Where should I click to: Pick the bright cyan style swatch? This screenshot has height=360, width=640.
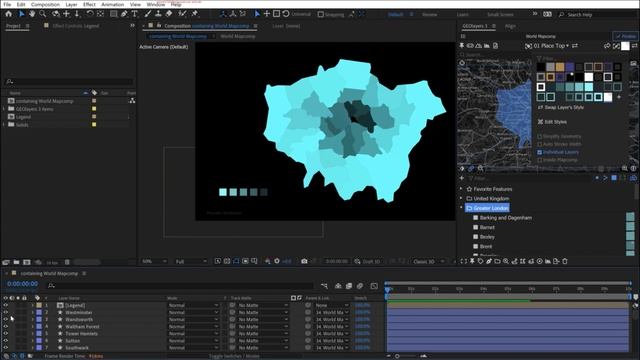pyautogui.click(x=588, y=87)
